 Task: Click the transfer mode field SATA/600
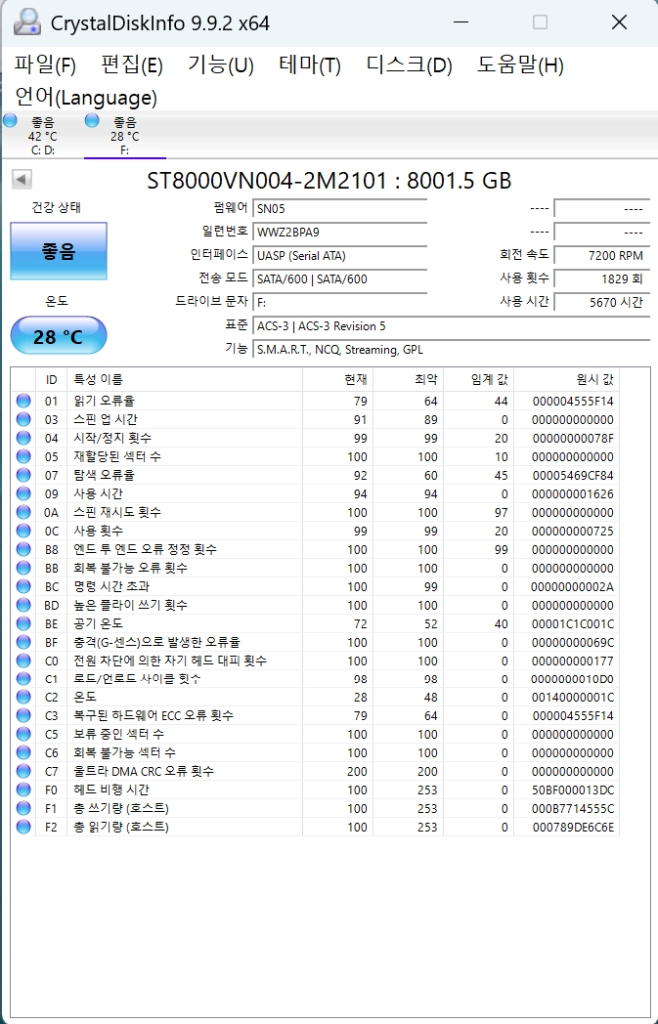pos(339,279)
